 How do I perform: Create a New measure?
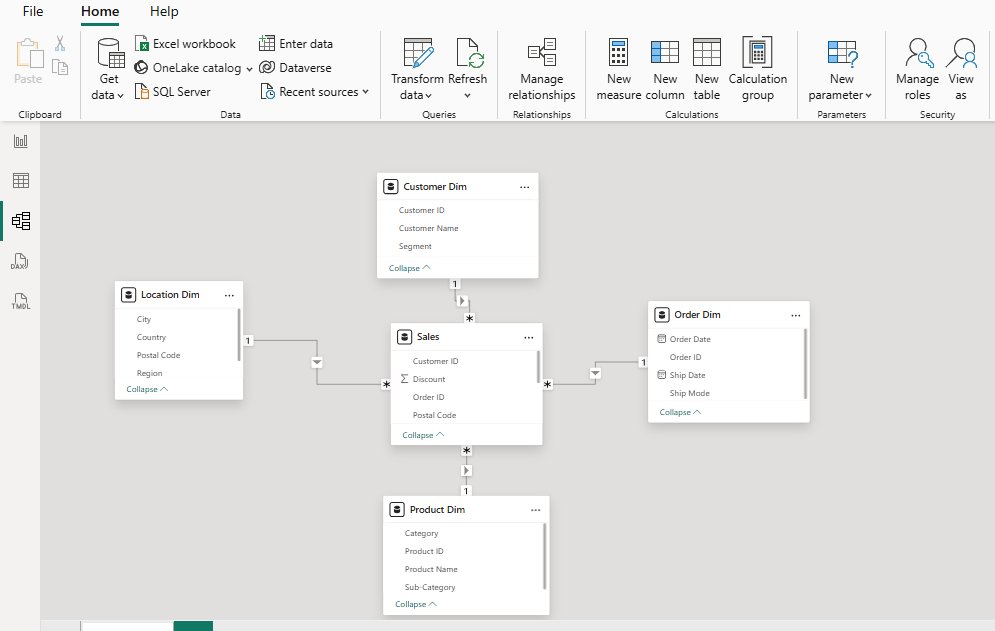coord(619,69)
